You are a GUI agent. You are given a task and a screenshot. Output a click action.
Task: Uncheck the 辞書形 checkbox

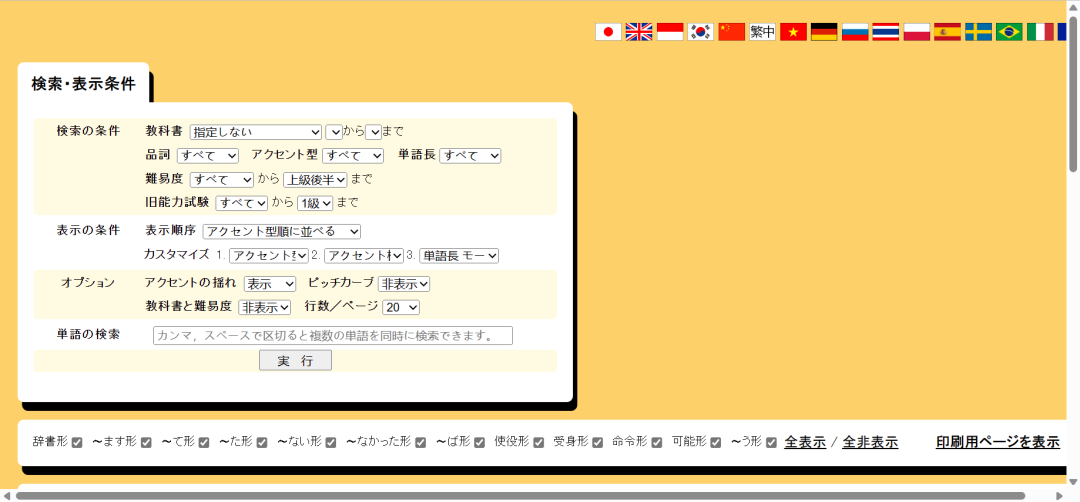[x=77, y=443]
